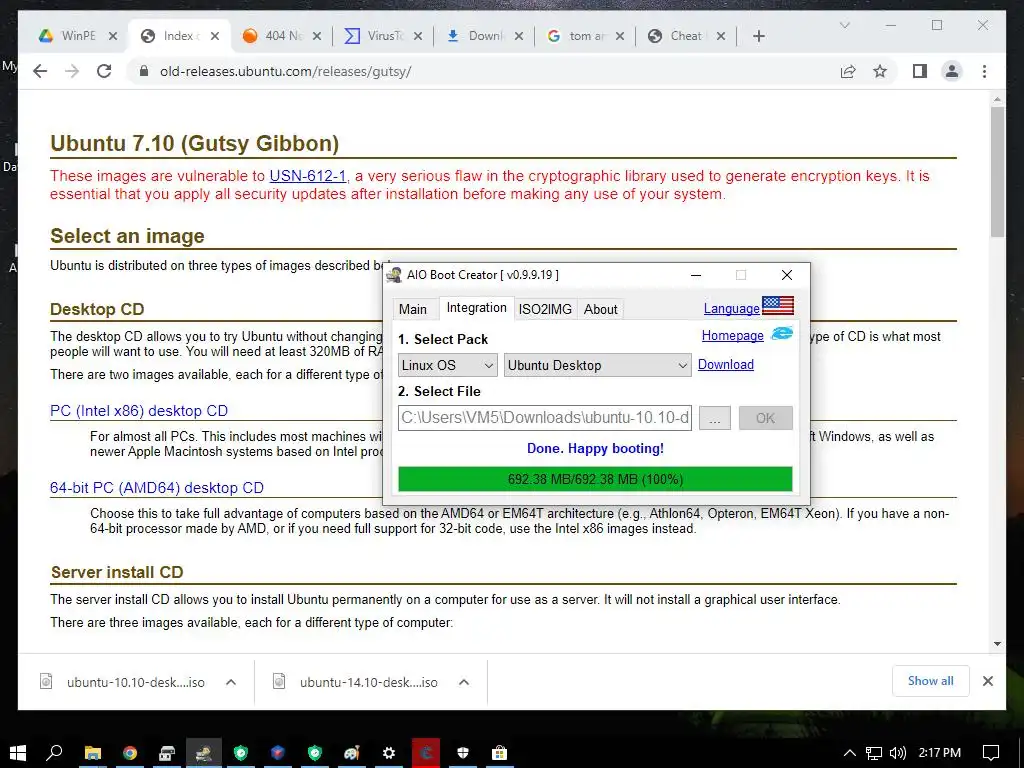Open Paint icon in taskbar
The image size is (1024, 768).
352,753
